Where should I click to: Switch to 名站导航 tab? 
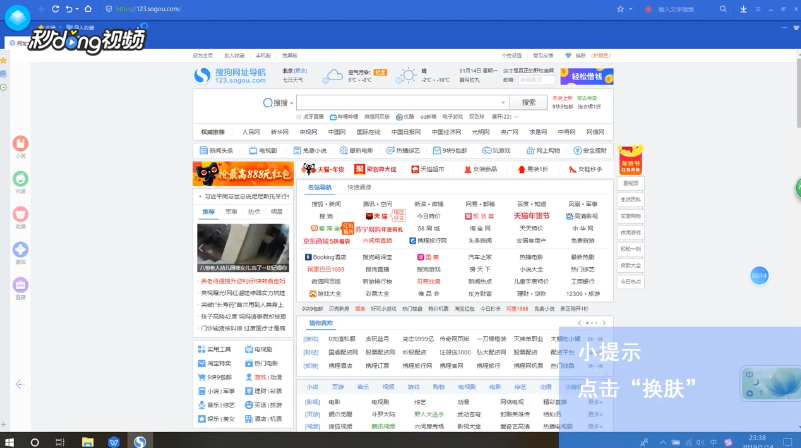point(320,187)
